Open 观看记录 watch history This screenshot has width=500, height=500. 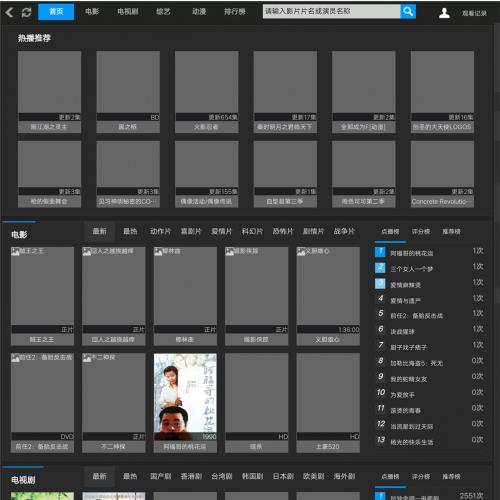click(x=474, y=13)
